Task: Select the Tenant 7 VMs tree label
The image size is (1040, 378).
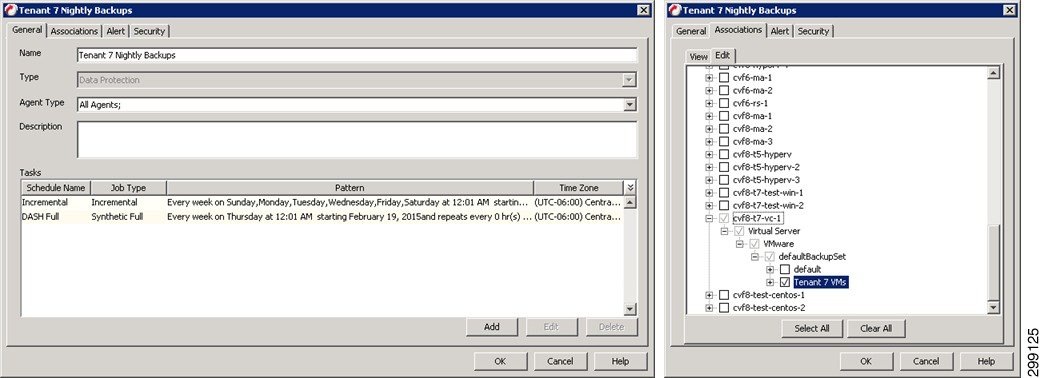Action: click(820, 283)
